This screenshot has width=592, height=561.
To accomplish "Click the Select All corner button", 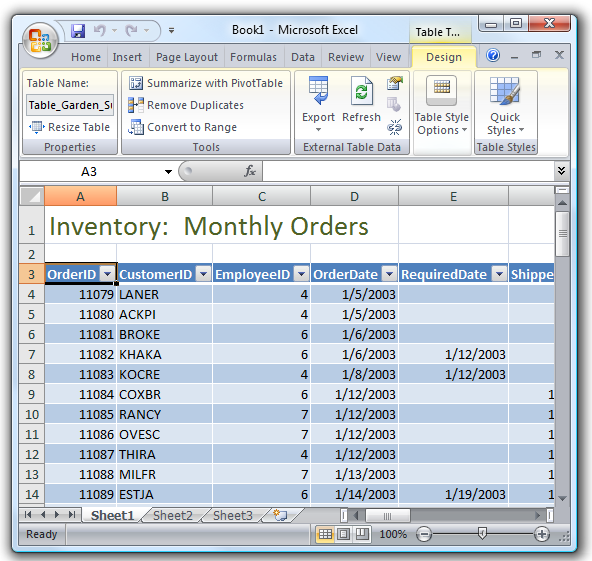I will click(32, 196).
